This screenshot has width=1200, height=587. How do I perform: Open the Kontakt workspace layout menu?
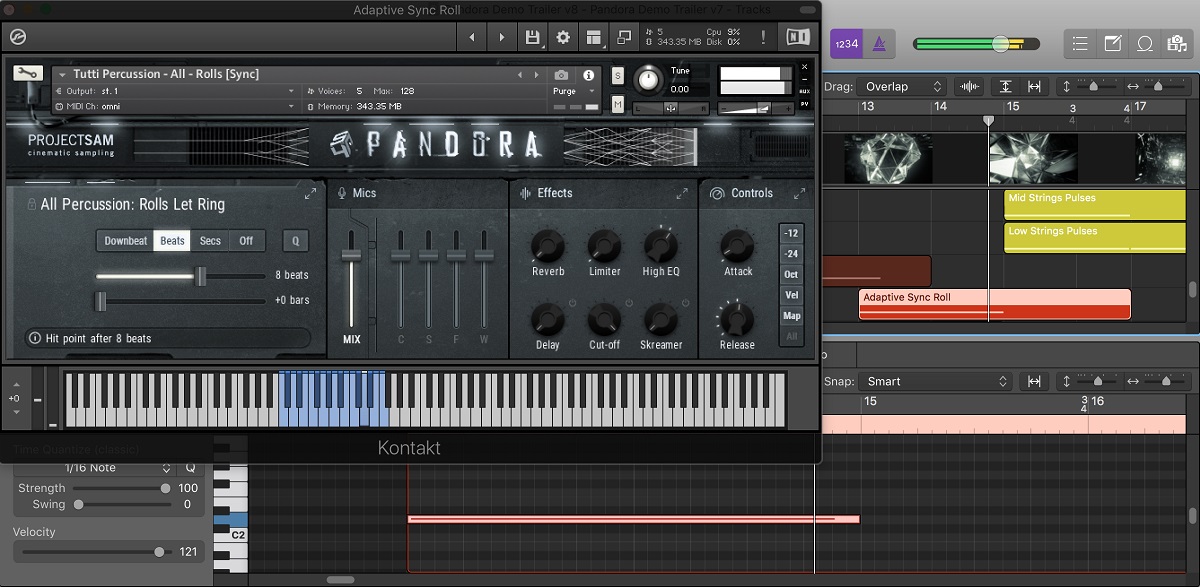(x=594, y=38)
